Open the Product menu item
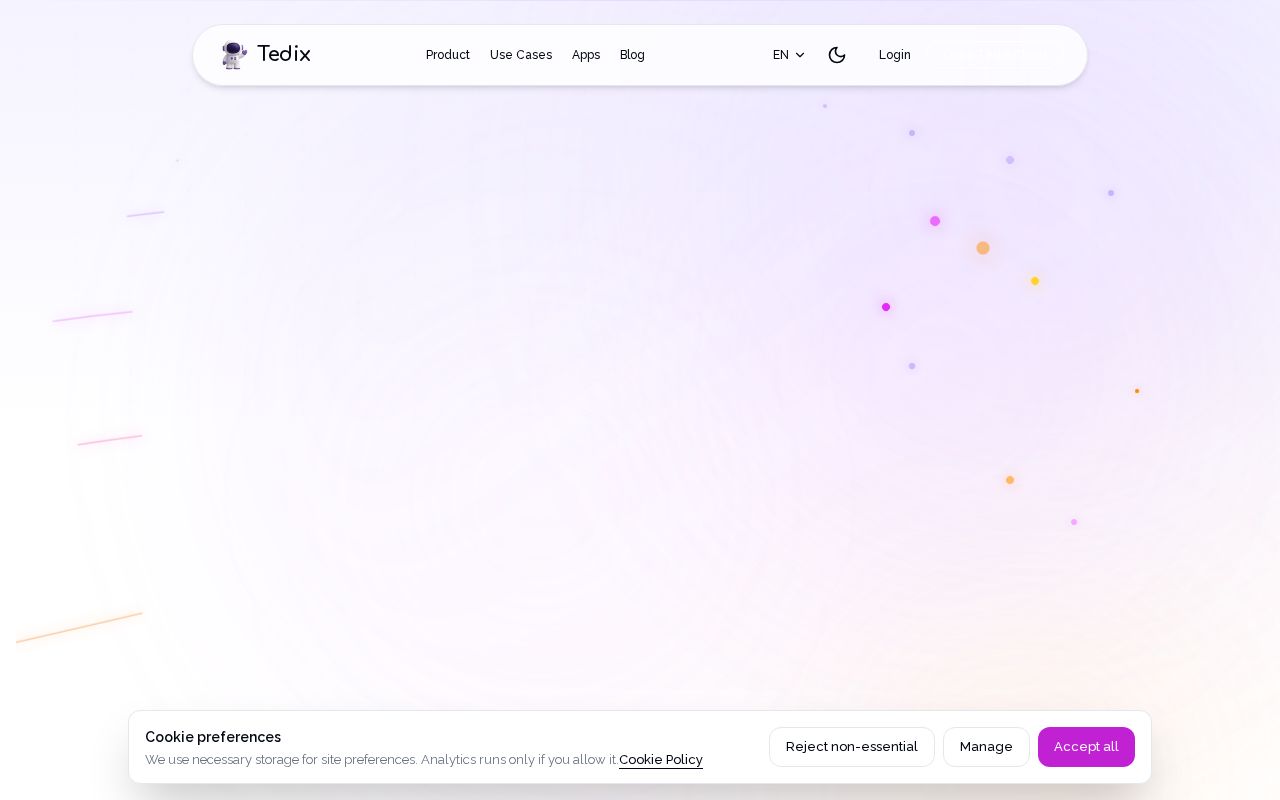 coord(448,55)
